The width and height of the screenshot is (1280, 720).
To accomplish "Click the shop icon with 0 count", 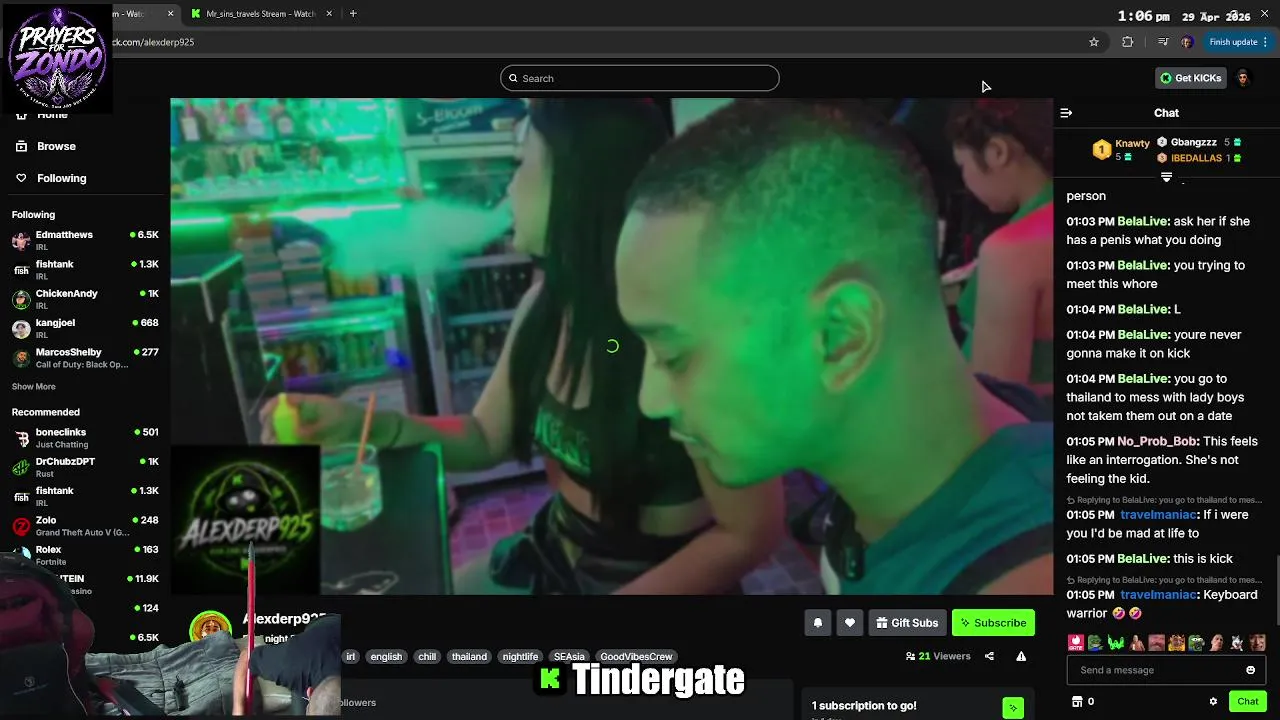I will pyautogui.click(x=1083, y=701).
